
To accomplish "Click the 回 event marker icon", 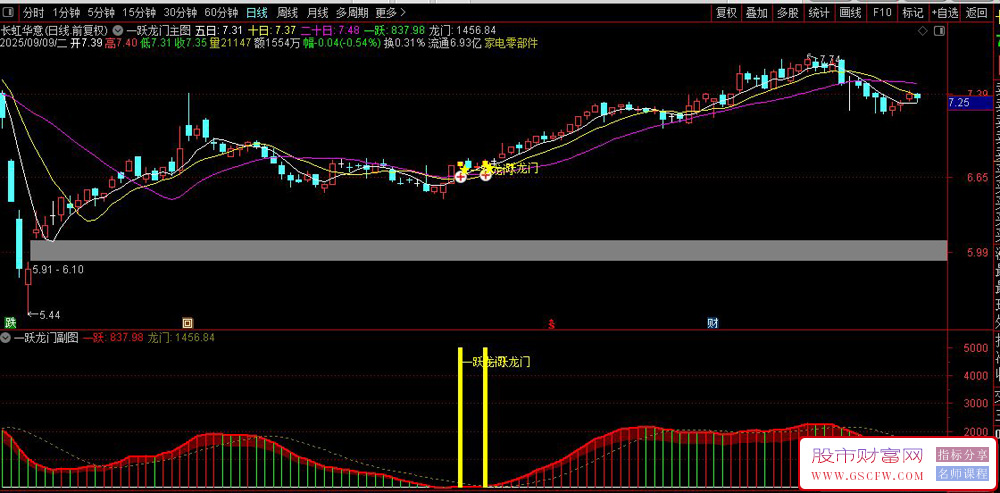I will point(187,323).
